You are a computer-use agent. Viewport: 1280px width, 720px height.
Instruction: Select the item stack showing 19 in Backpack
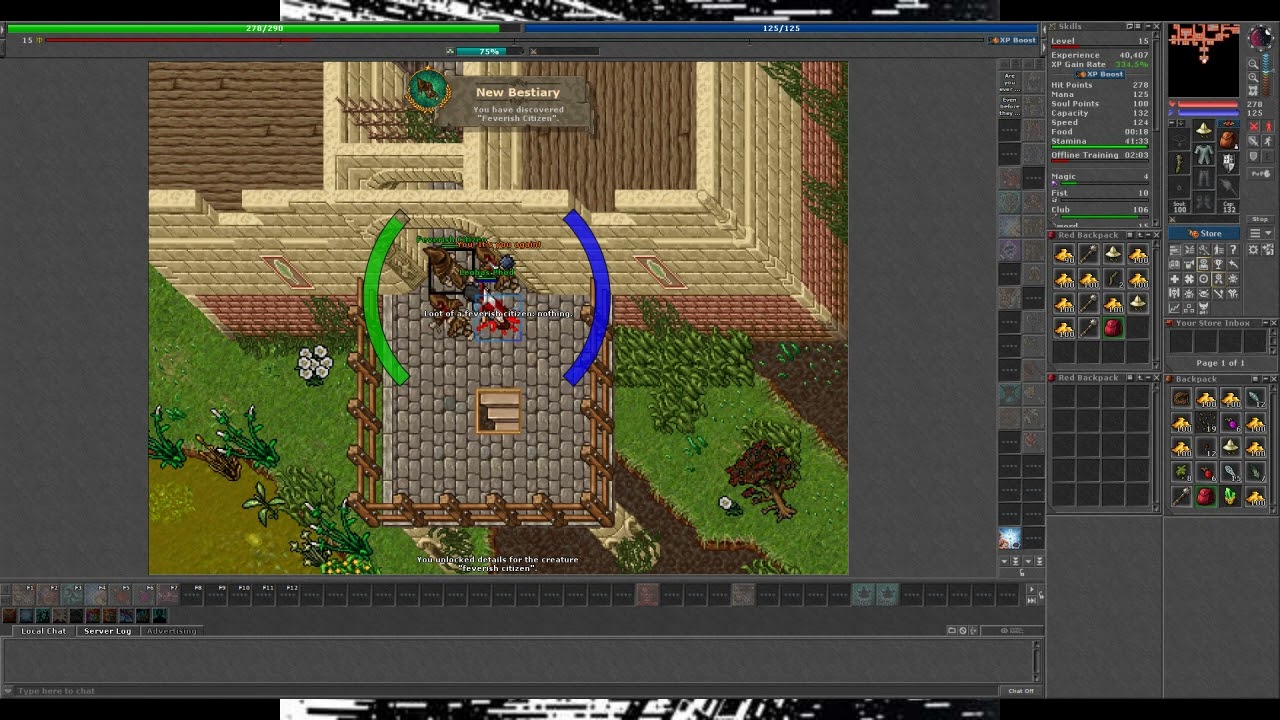pyautogui.click(x=1206, y=423)
